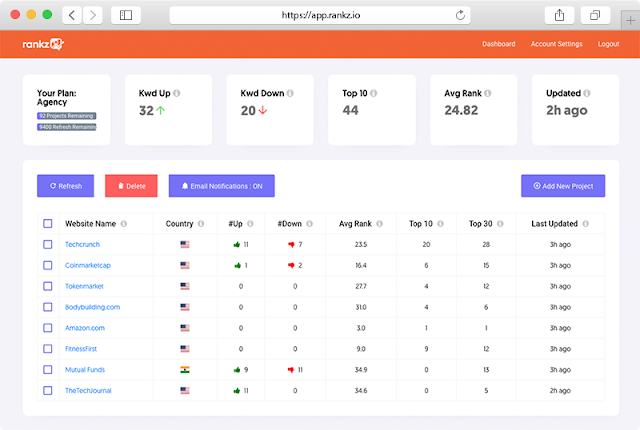Click Avg Rank 34.9 in Mutual Funds row
The height and width of the screenshot is (430, 640).
pos(361,370)
